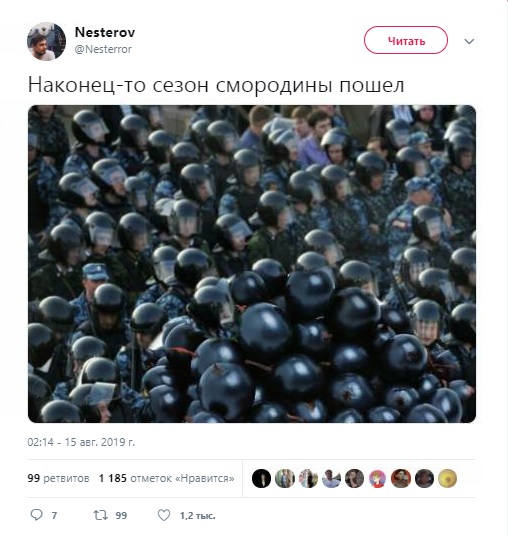508x538 pixels.
Task: Open the second liker avatar in the row
Action: (x=285, y=478)
